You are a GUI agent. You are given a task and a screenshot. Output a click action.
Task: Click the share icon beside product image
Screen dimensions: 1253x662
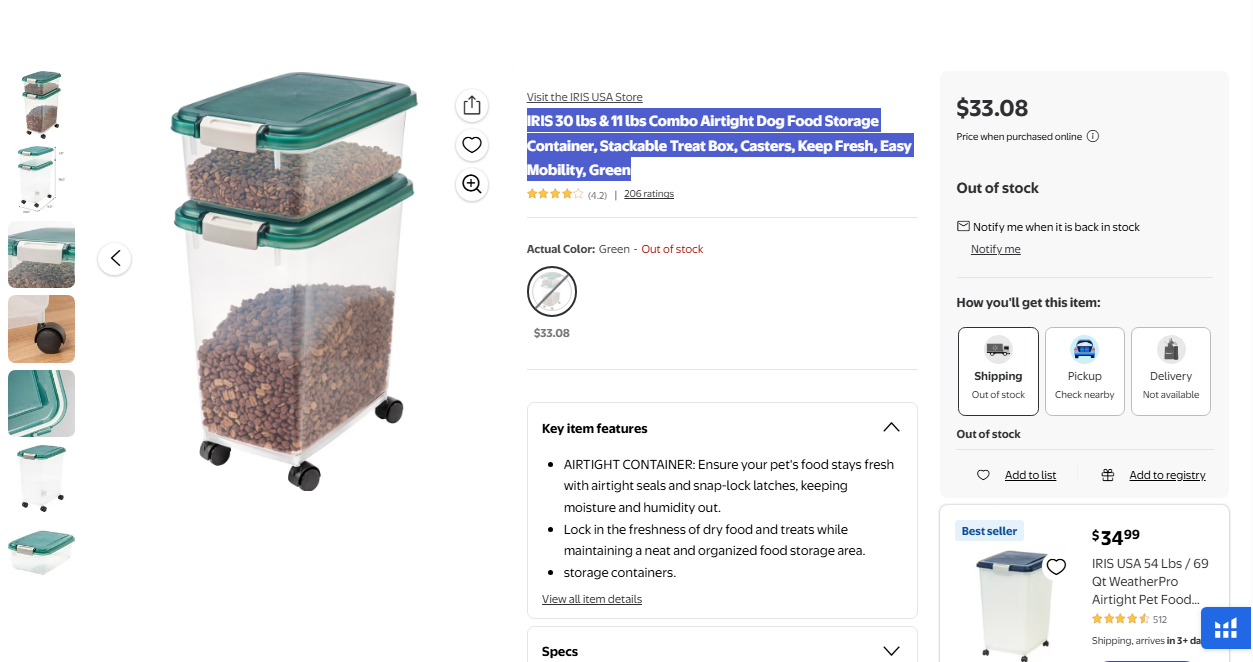(472, 106)
